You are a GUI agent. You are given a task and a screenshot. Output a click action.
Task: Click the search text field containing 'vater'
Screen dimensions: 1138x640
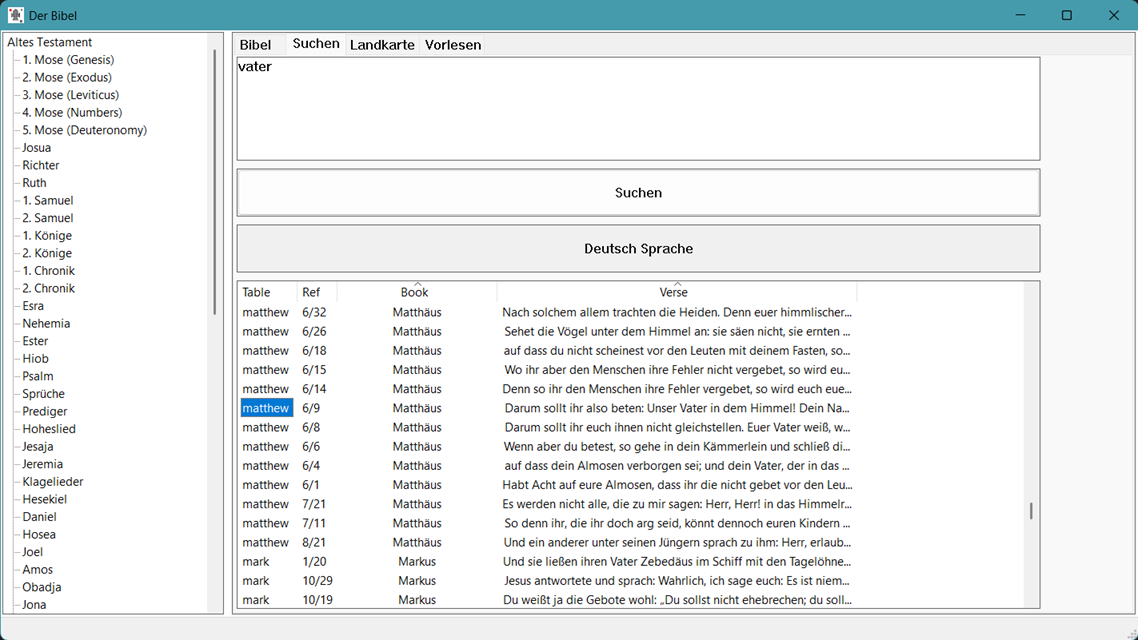click(x=638, y=109)
